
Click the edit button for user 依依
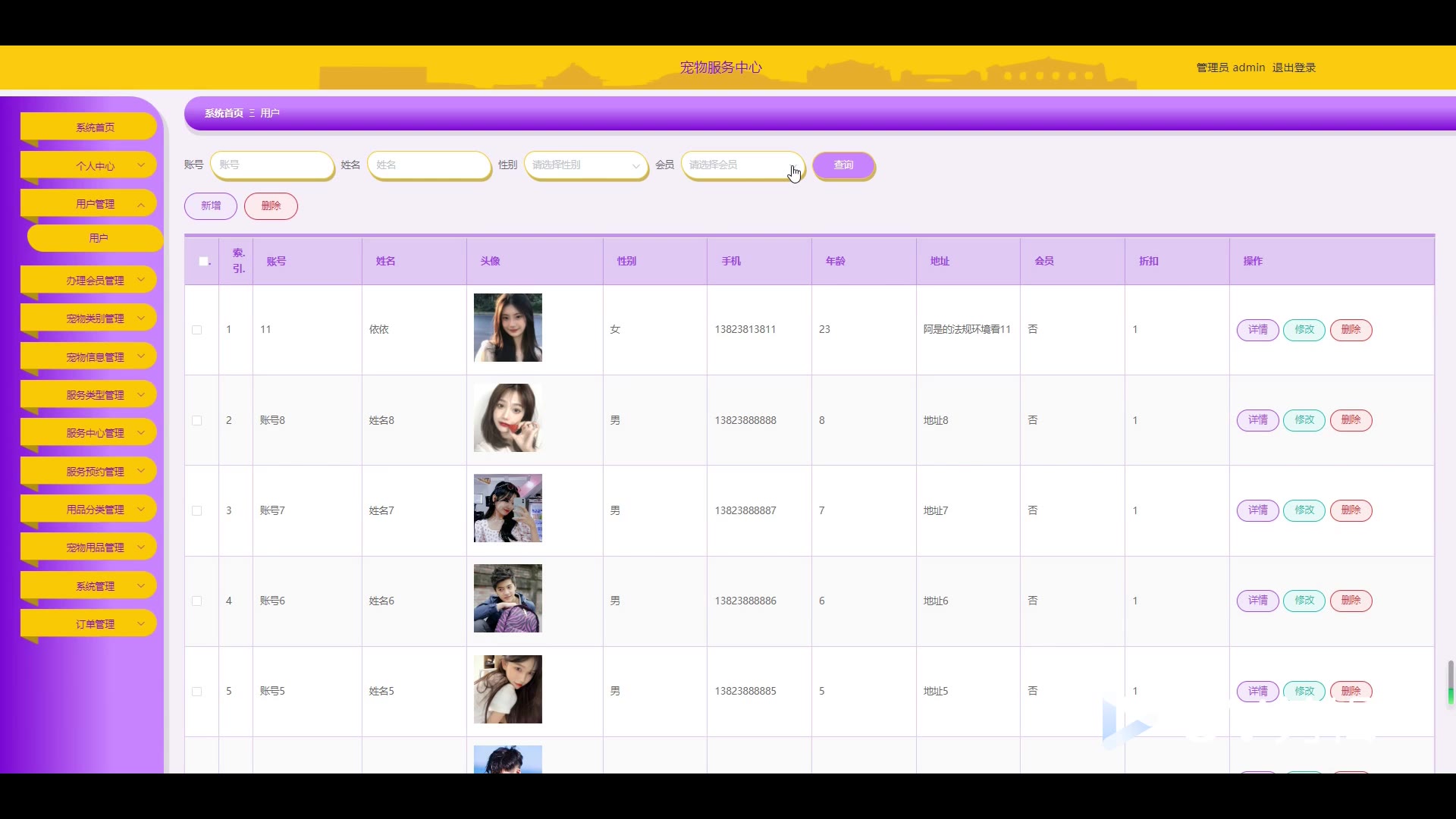click(x=1304, y=330)
